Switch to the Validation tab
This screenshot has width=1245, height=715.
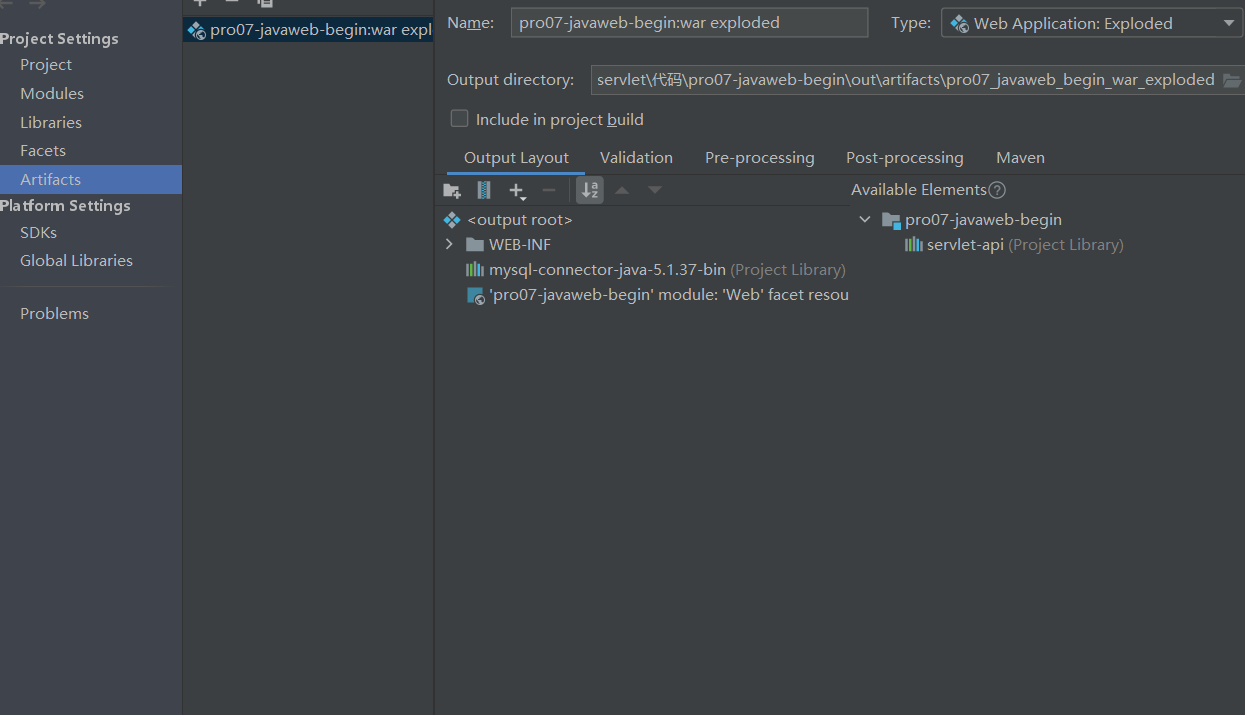click(636, 157)
